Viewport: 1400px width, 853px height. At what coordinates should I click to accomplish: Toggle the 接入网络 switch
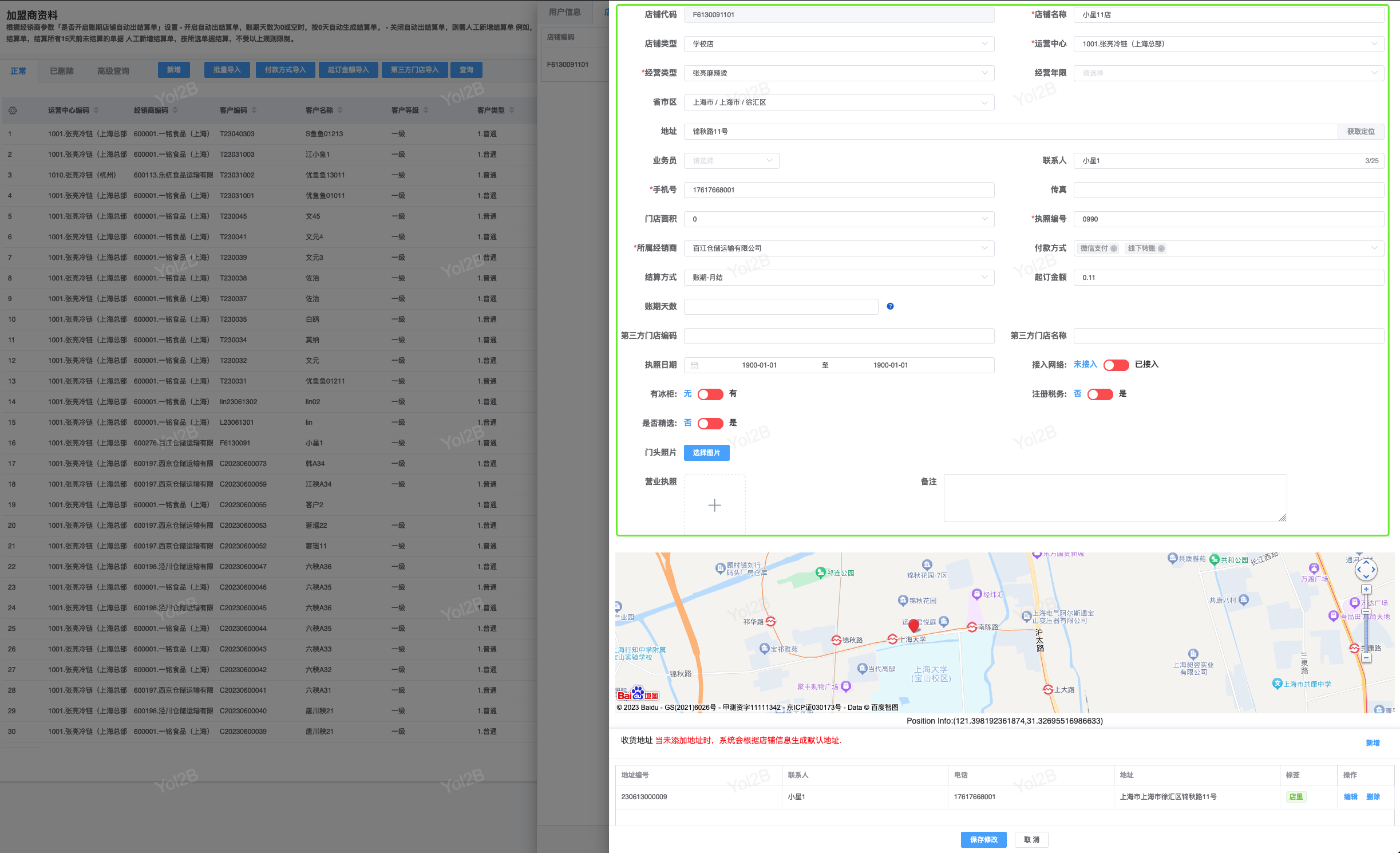[x=1116, y=365]
